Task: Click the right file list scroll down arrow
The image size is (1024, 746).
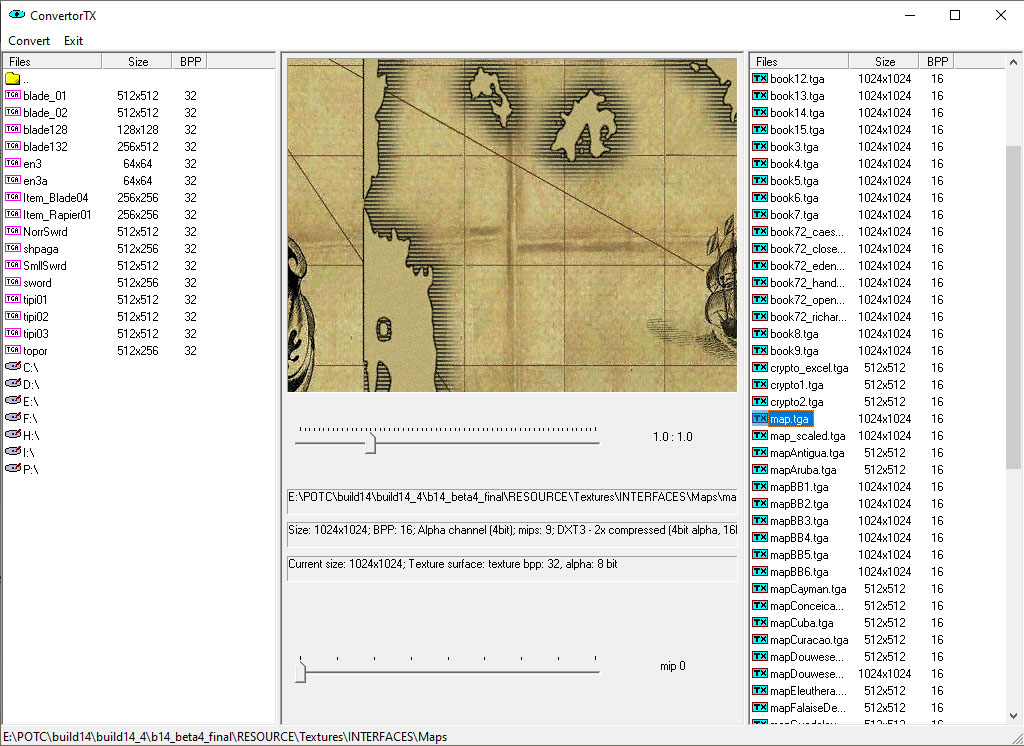Action: click(x=1013, y=715)
